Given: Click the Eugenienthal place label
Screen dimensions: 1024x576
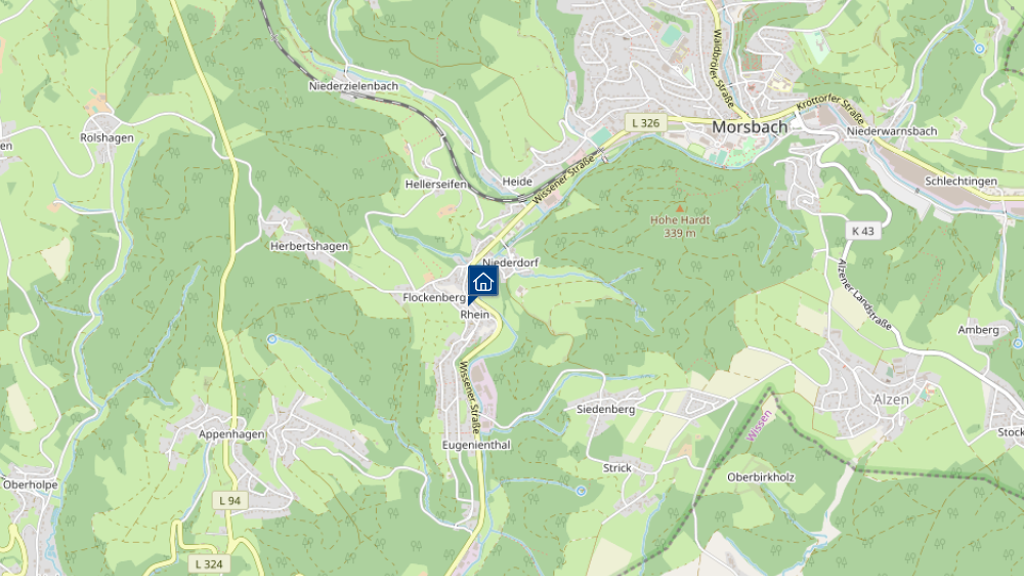Looking at the screenshot, I should click(477, 445).
